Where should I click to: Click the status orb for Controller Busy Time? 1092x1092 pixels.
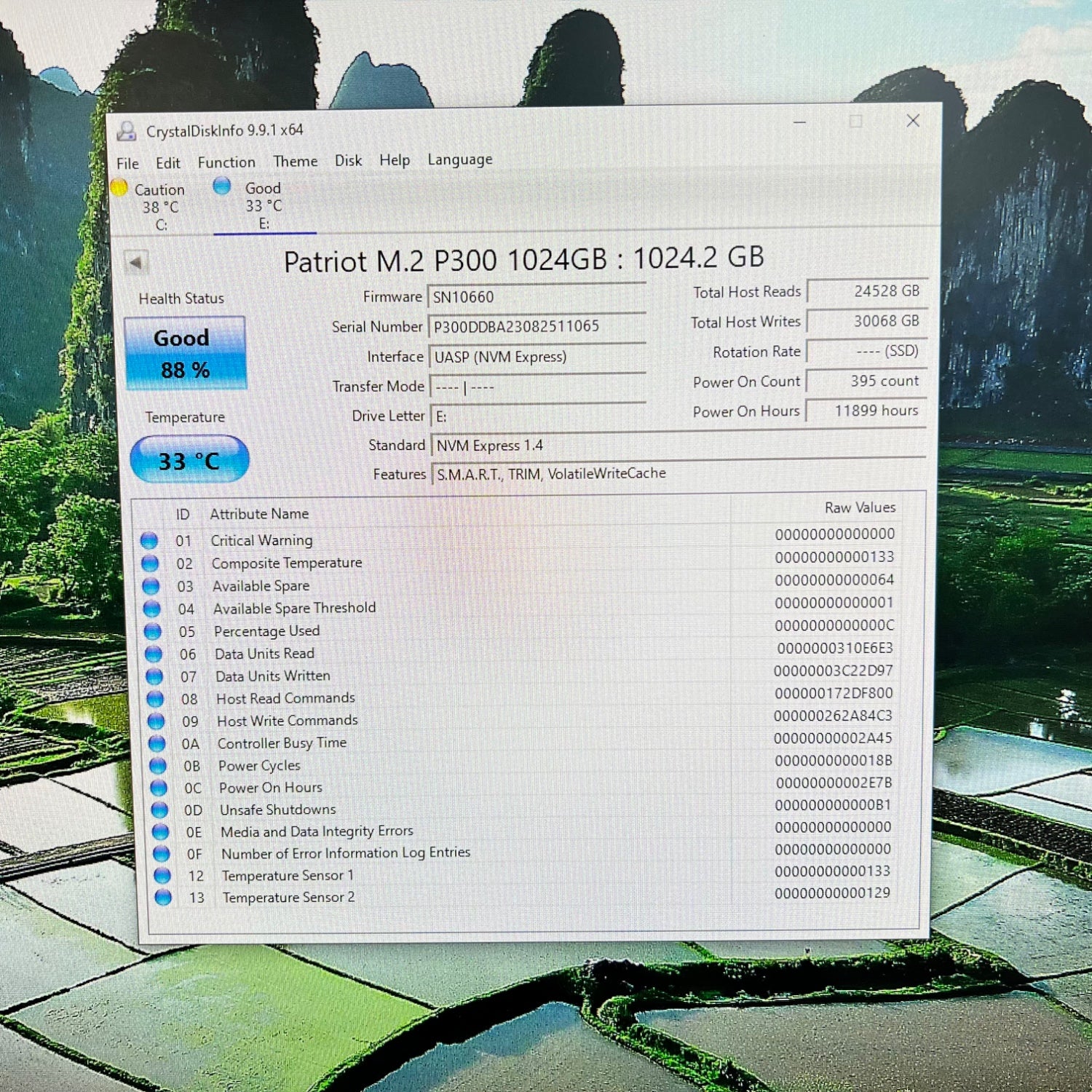[157, 743]
